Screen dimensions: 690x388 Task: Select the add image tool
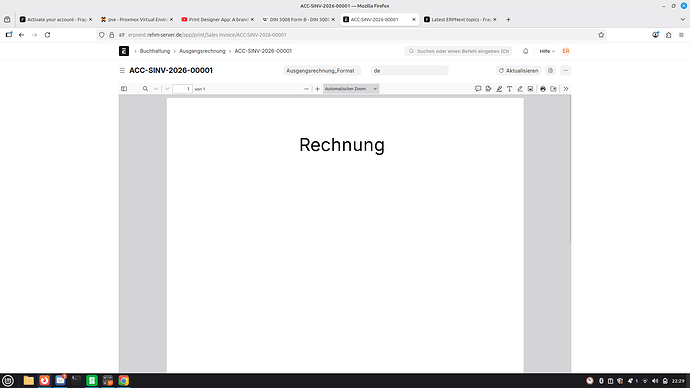click(x=531, y=89)
